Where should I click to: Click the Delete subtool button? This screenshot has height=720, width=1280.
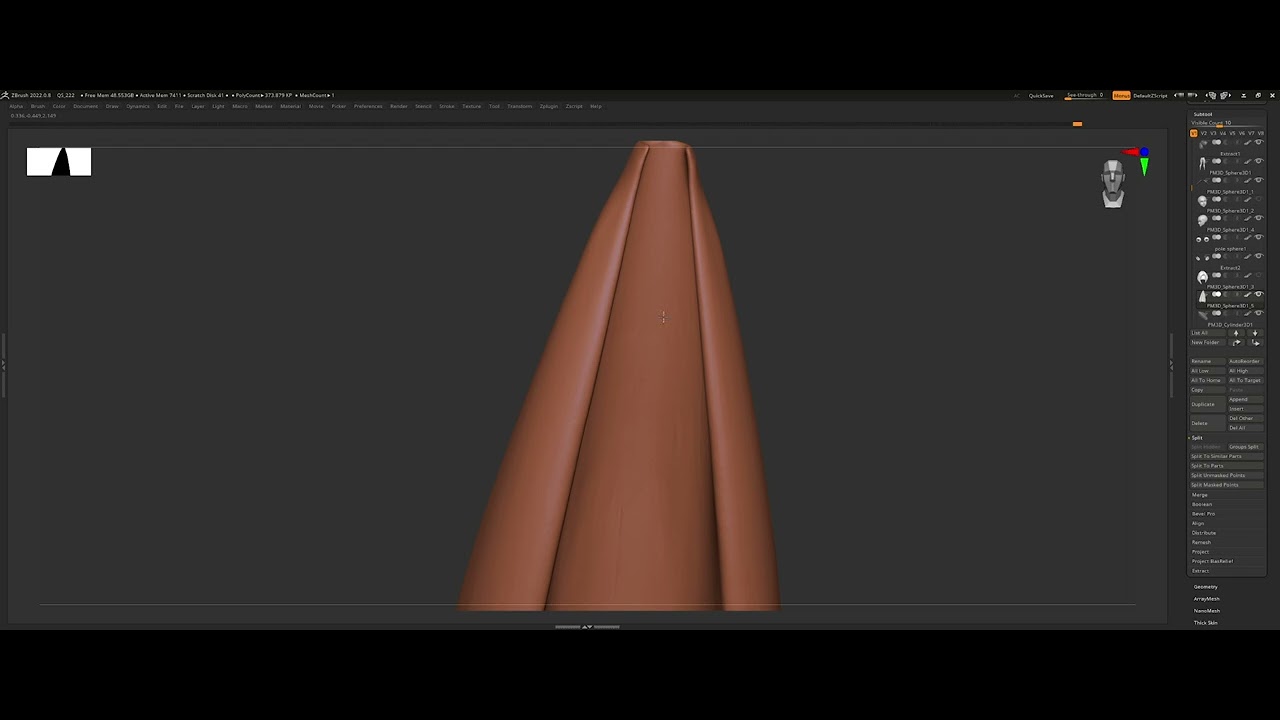[1207, 423]
